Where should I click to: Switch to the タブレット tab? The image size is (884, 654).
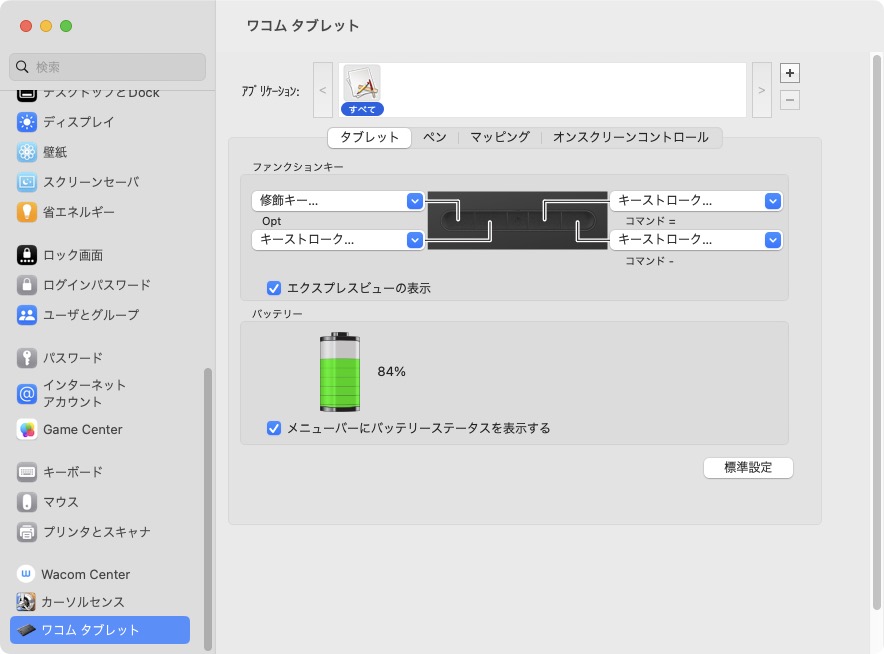point(369,137)
